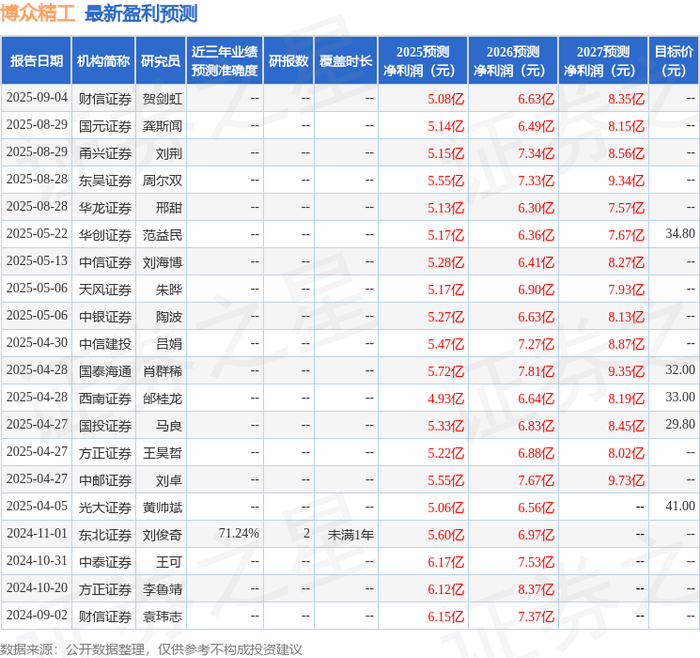This screenshot has width=700, height=658.
Task: Select institution 国投证券
Action: [x=105, y=425]
